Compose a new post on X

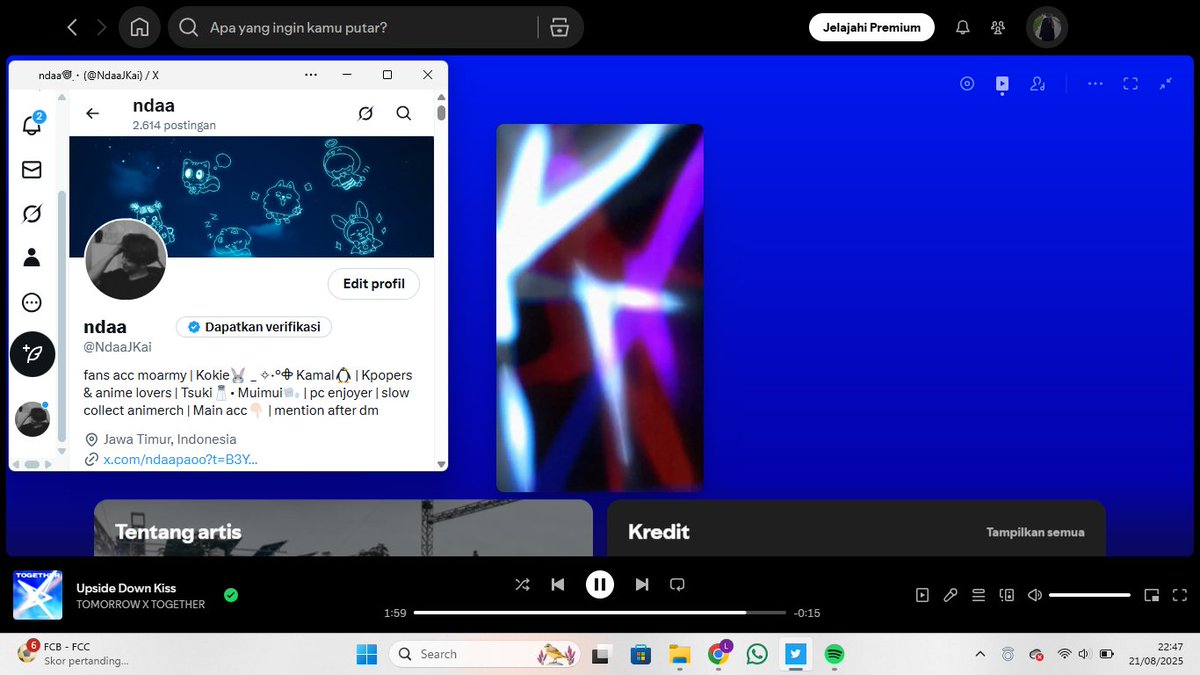(x=32, y=354)
